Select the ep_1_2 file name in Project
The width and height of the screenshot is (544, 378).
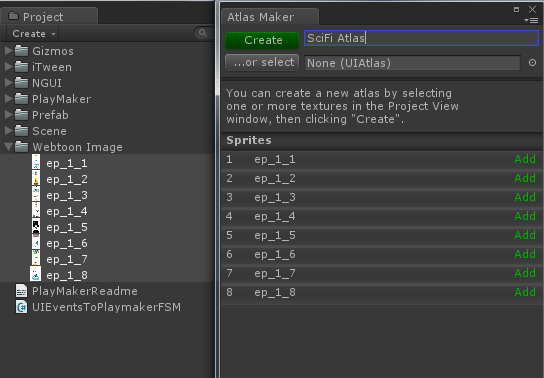point(67,180)
